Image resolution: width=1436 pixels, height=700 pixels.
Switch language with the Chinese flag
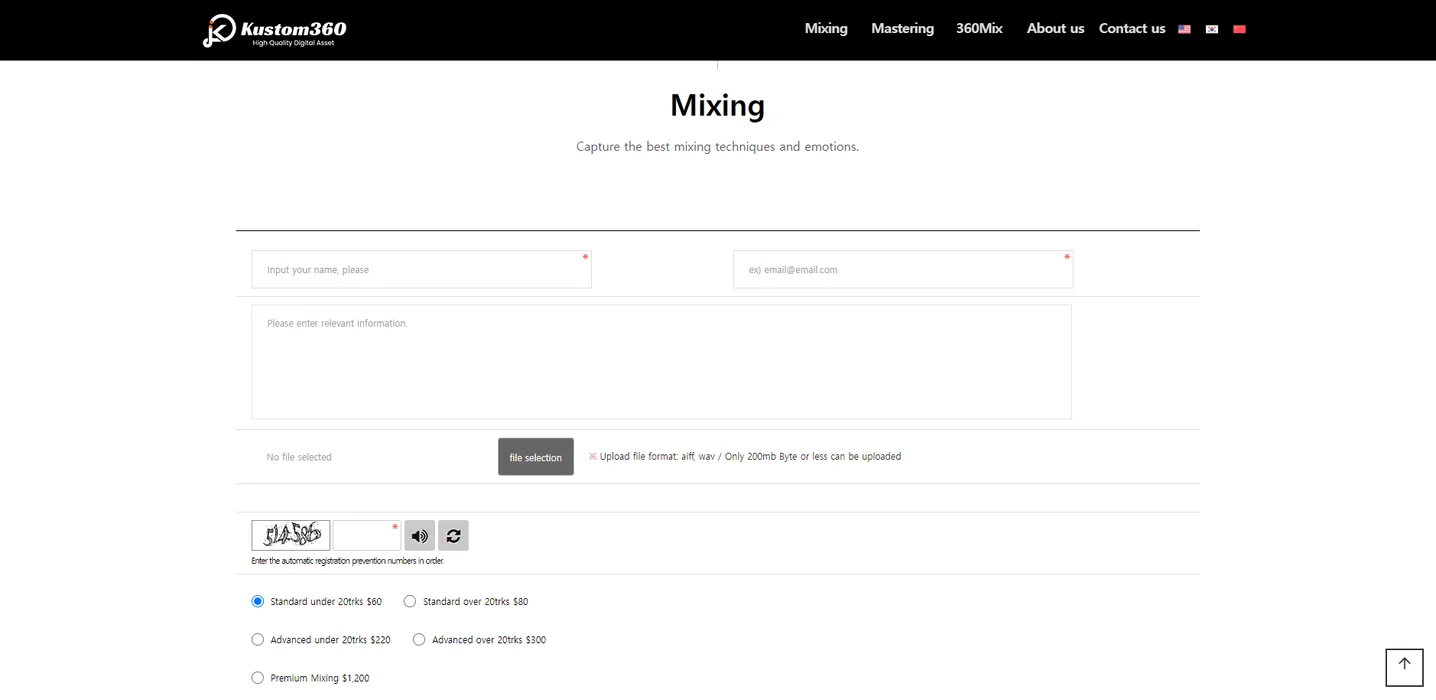coord(1239,29)
